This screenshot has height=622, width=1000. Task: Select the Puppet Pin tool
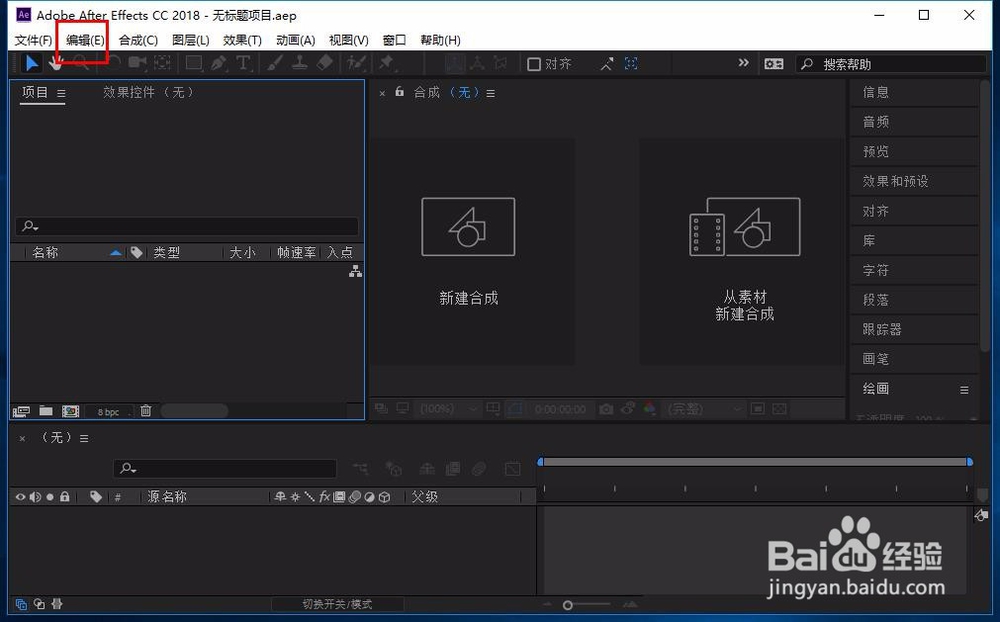386,63
